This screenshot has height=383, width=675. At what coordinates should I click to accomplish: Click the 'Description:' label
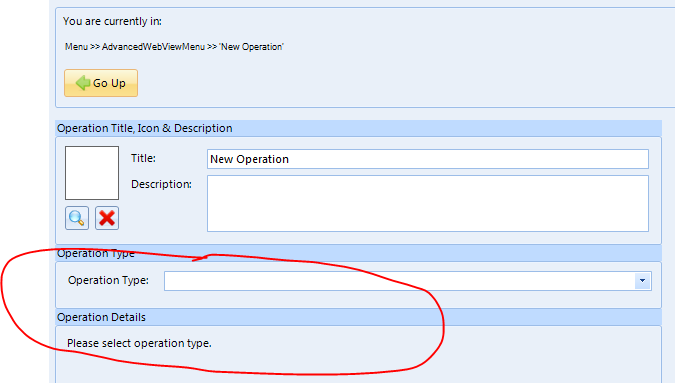click(x=161, y=184)
